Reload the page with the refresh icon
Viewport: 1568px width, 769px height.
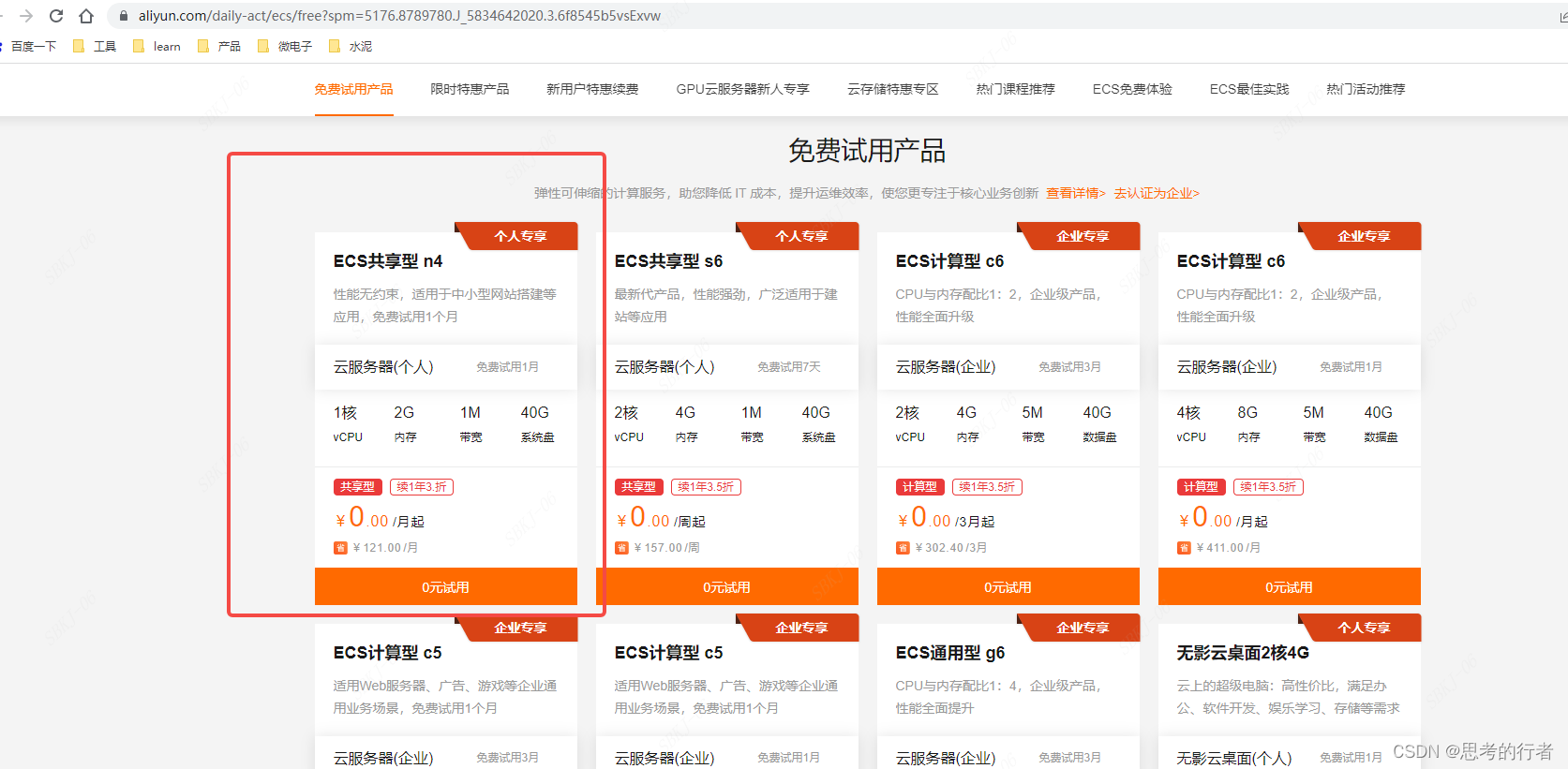point(56,16)
